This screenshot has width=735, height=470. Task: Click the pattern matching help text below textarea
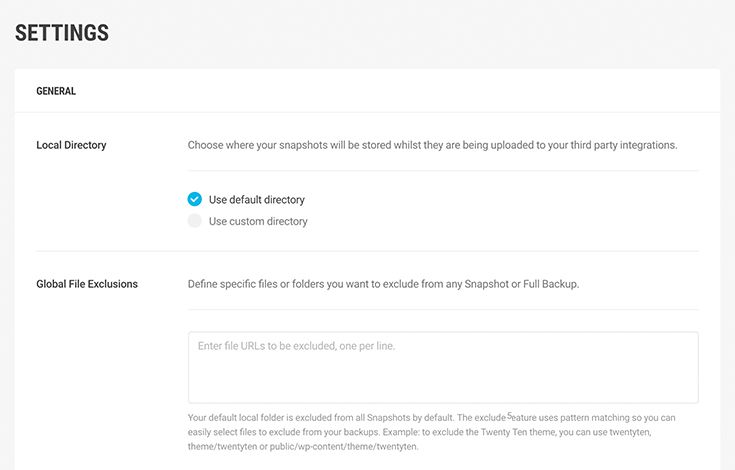(x=431, y=432)
